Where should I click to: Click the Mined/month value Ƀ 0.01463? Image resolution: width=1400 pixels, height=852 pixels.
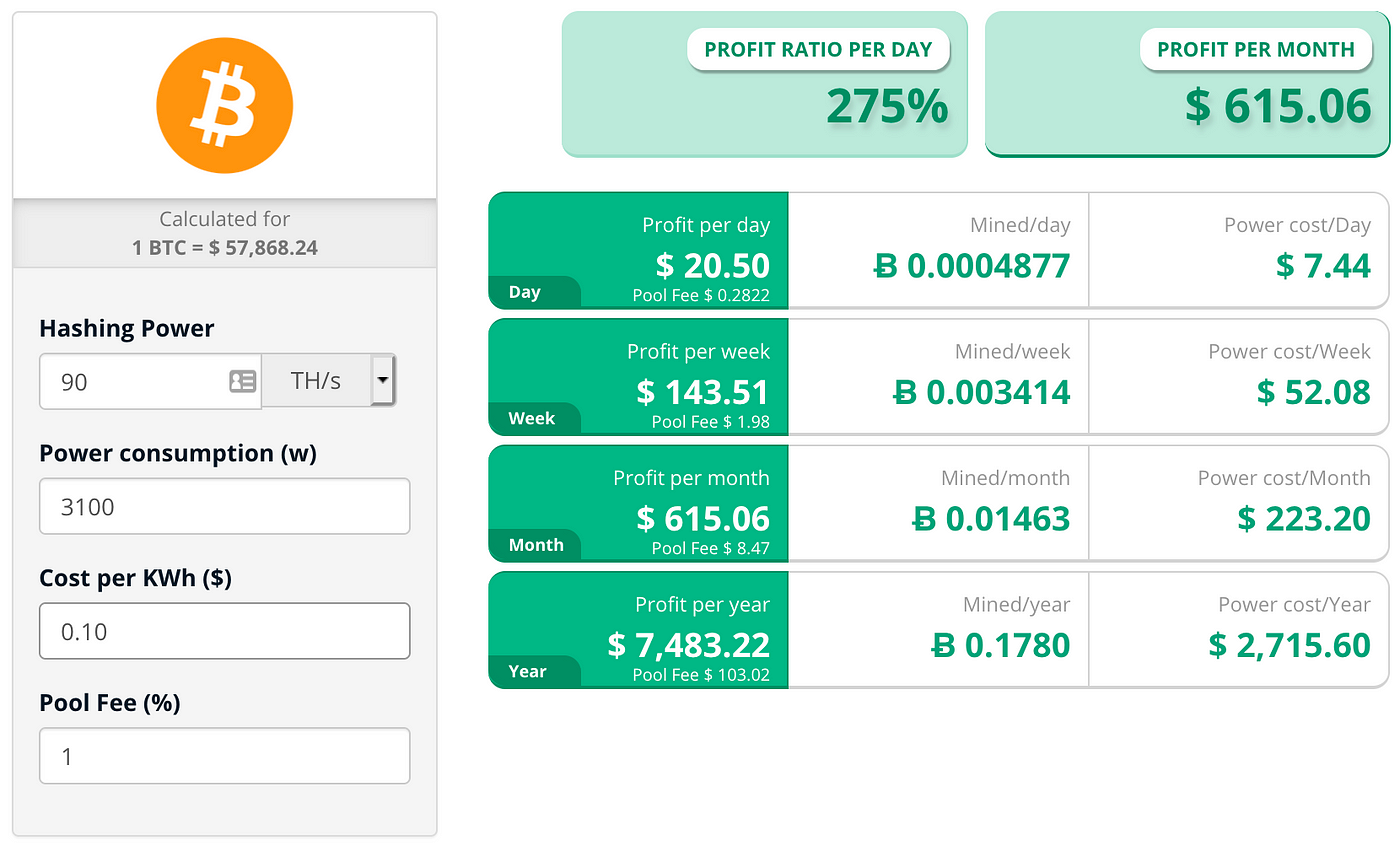991,518
